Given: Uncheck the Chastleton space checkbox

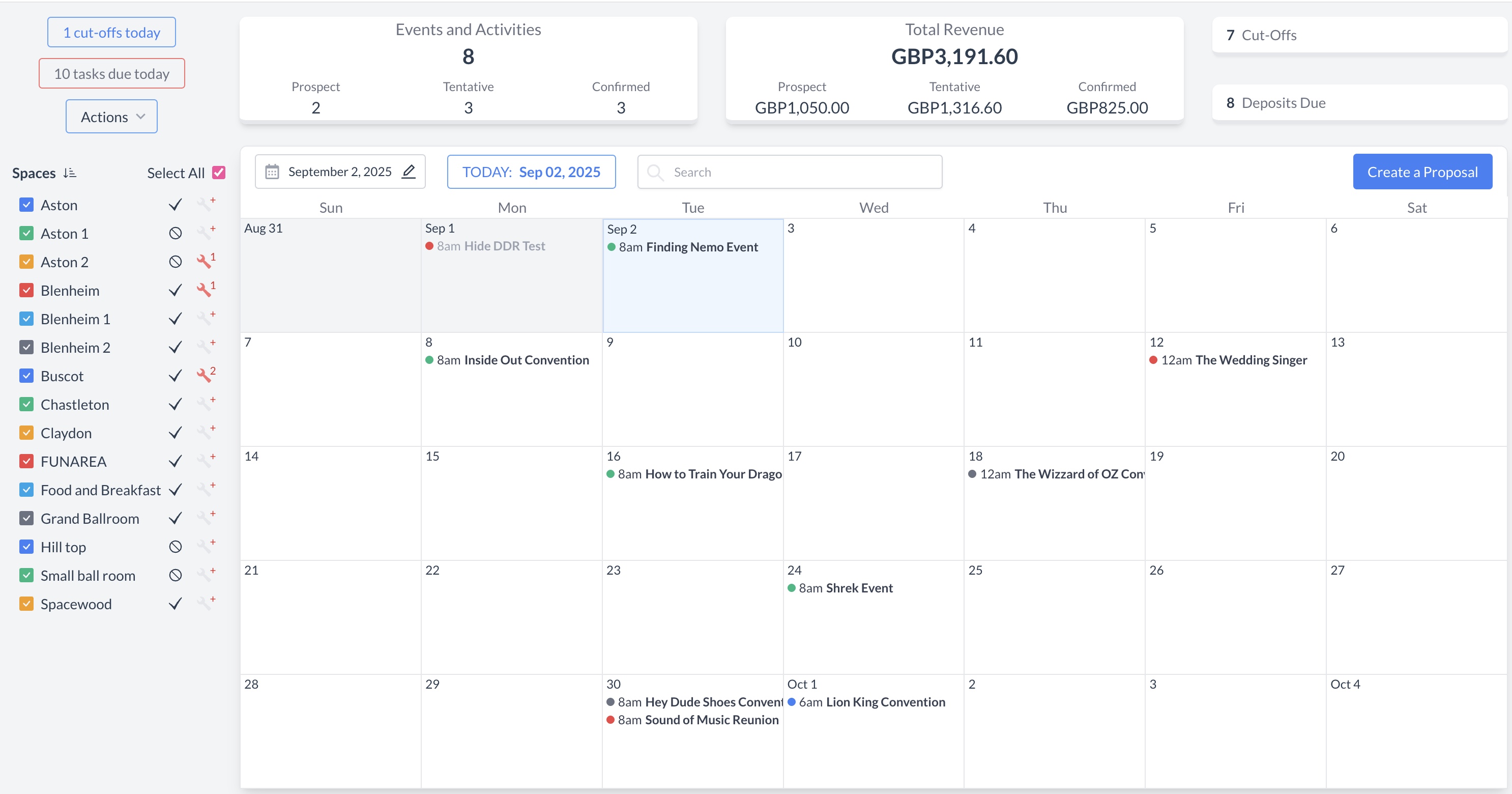Looking at the screenshot, I should (x=26, y=404).
